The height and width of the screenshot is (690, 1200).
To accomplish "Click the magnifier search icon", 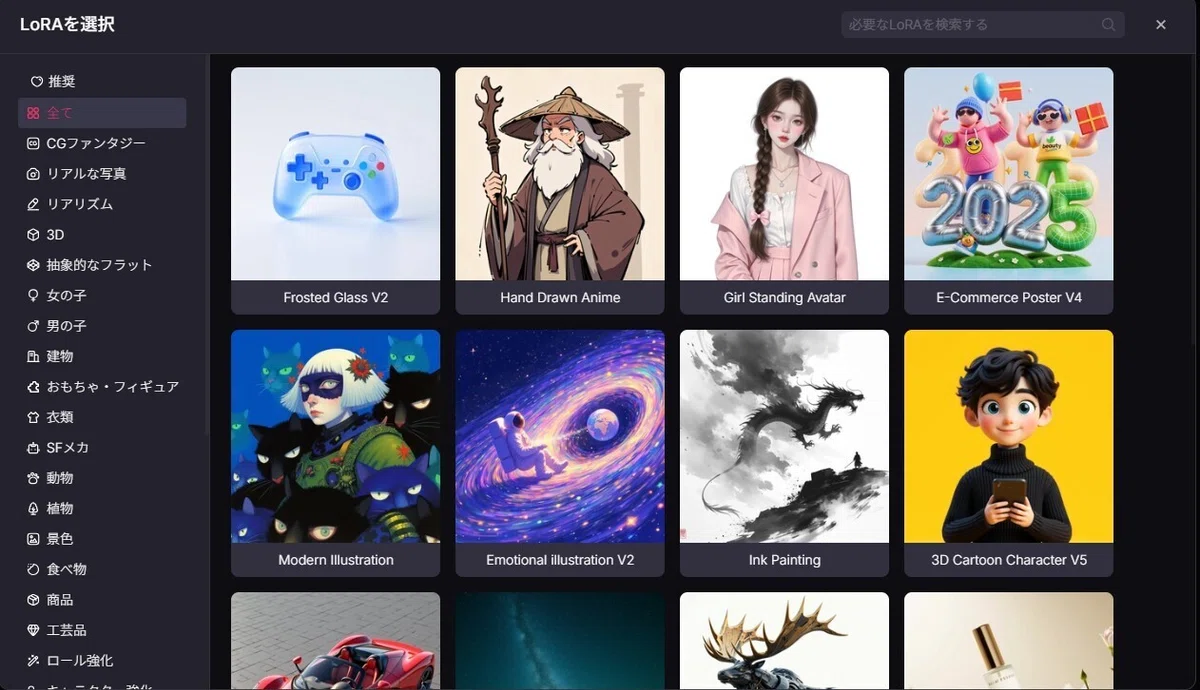I will click(1109, 25).
